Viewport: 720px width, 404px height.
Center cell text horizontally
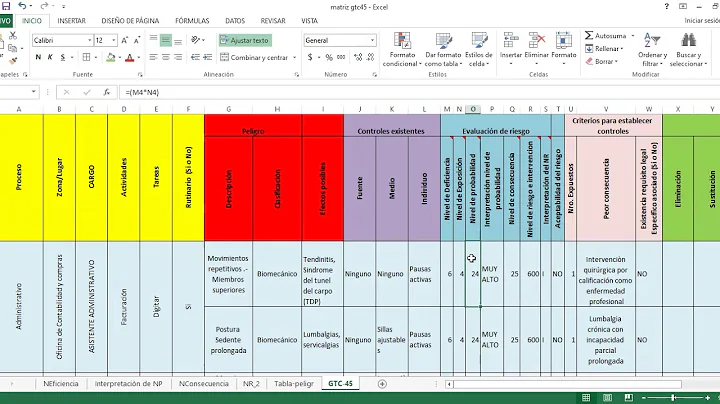click(x=166, y=57)
